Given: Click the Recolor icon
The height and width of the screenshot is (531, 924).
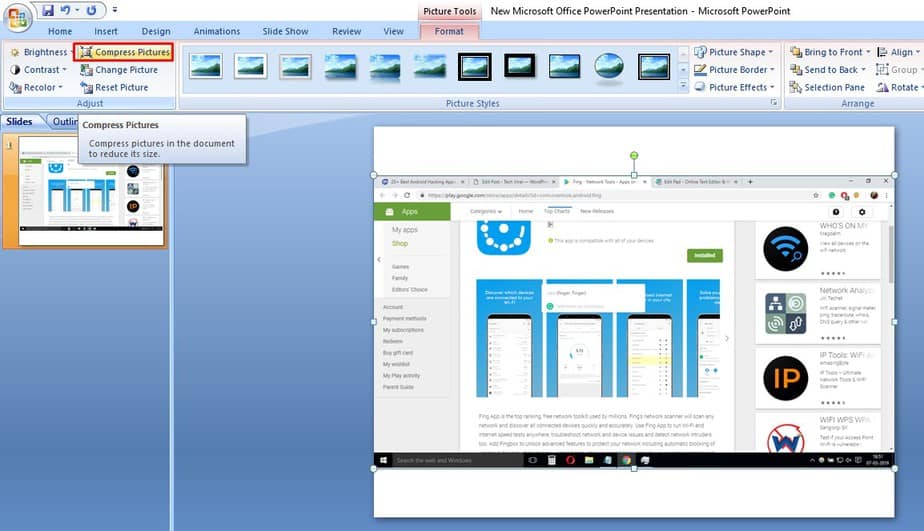Looking at the screenshot, I should point(15,87).
